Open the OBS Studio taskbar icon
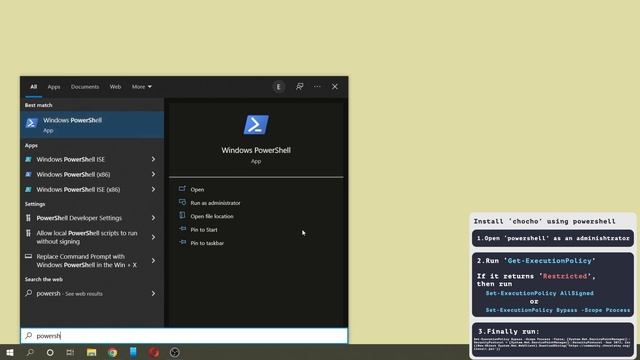 coord(175,352)
